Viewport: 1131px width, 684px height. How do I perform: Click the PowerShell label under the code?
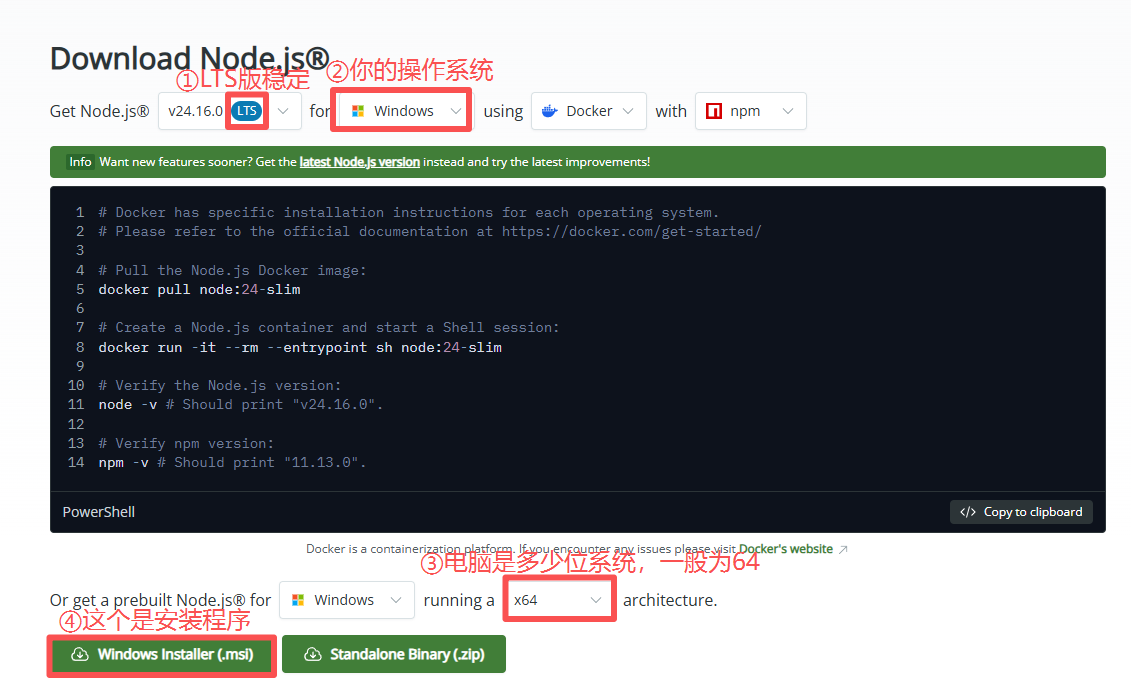(99, 512)
